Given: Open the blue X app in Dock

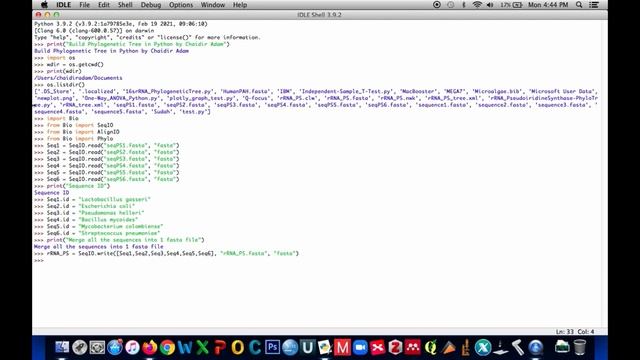Looking at the screenshot, I should click(483, 347).
